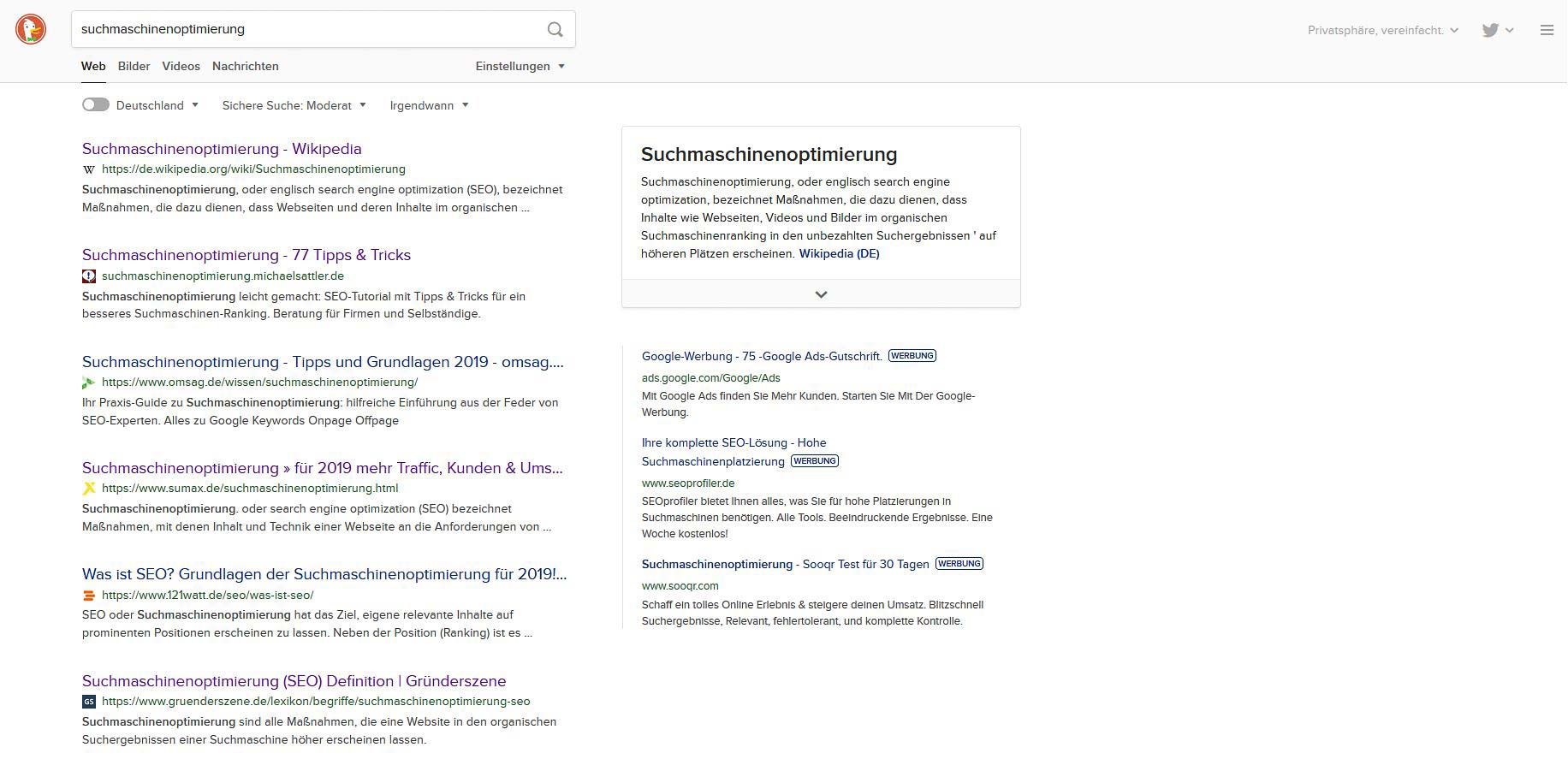
Task: Click the omsag.de result favicon
Action: tap(89, 382)
